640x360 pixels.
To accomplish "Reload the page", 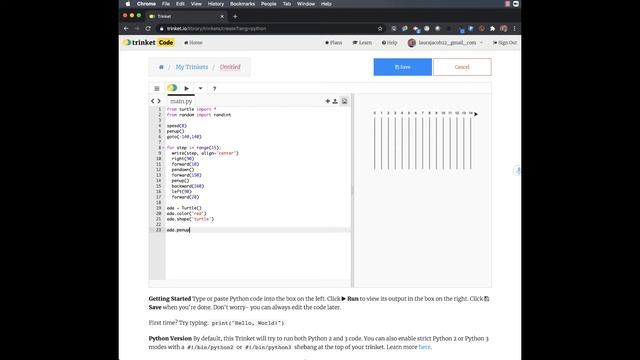I will point(148,29).
